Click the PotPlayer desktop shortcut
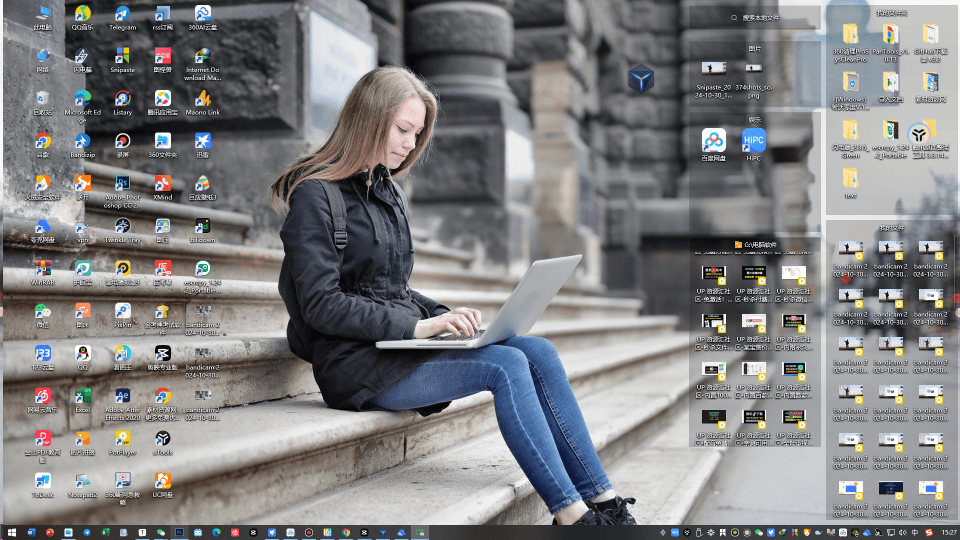Screen dimensions: 960x540 122,438
